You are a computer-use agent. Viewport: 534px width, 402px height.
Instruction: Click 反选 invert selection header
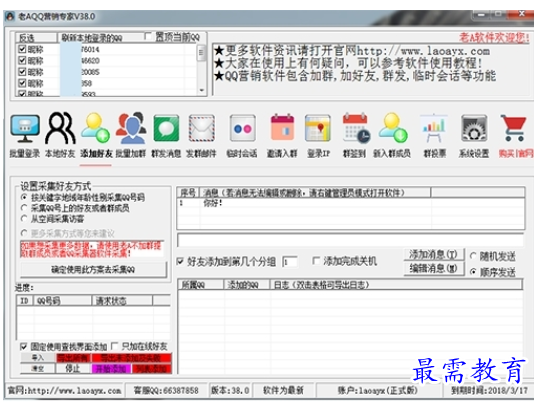(36, 37)
